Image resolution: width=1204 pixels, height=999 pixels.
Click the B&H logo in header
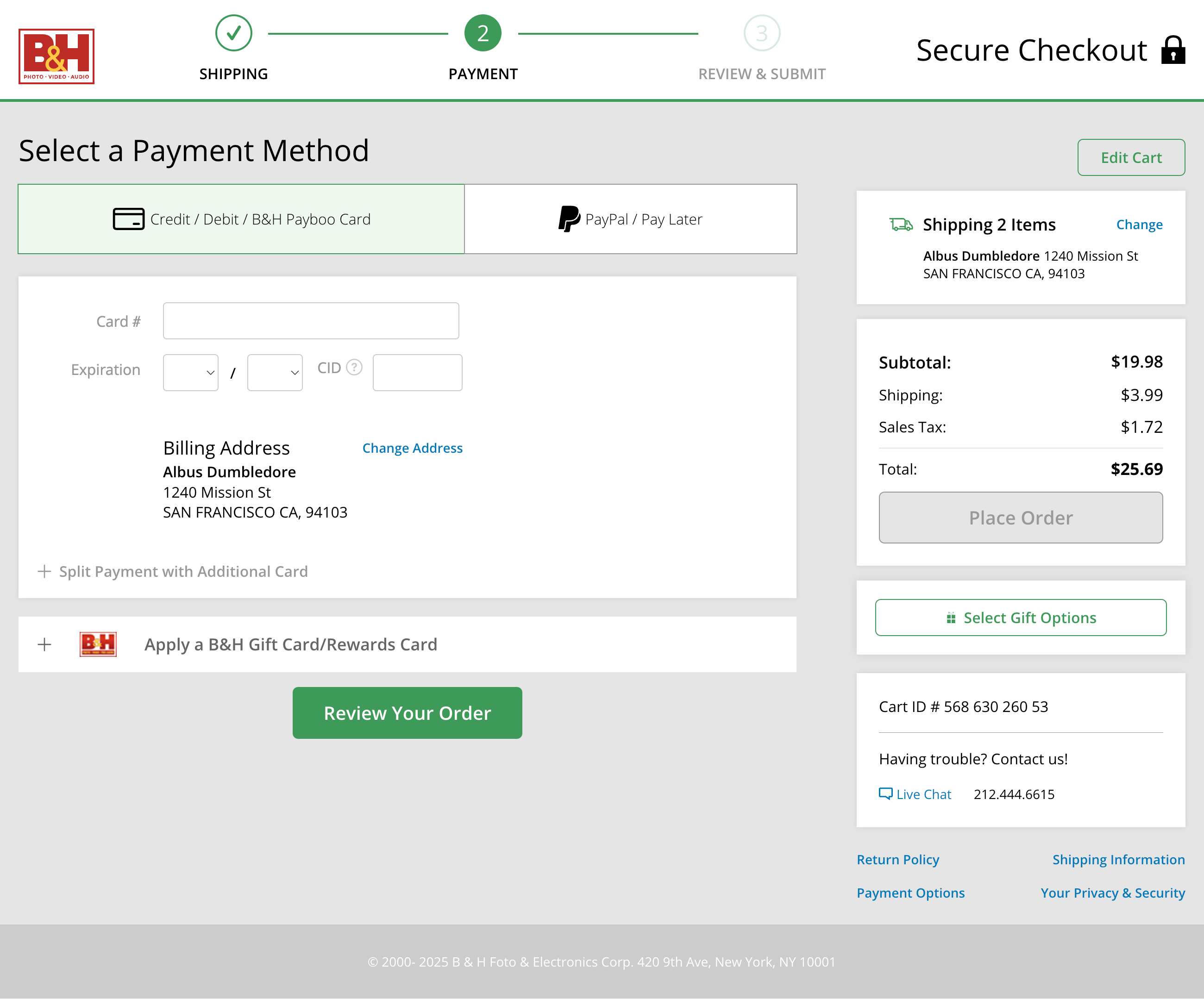click(56, 56)
